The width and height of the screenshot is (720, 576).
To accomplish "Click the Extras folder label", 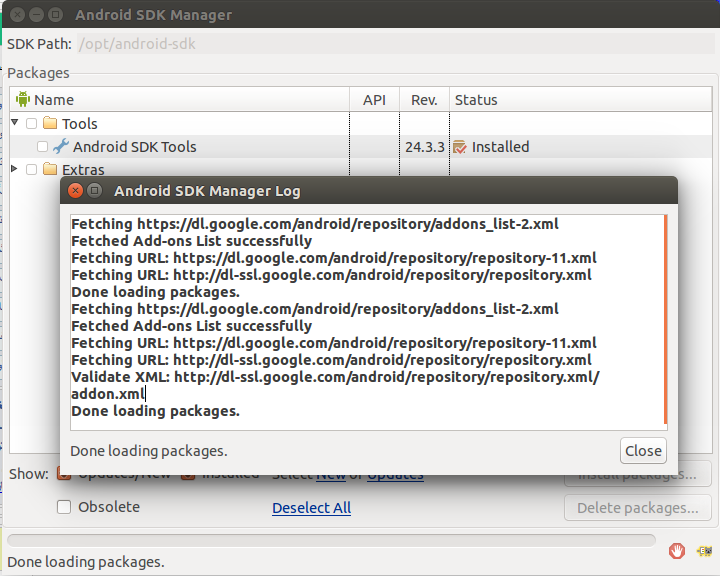I will click(x=83, y=169).
